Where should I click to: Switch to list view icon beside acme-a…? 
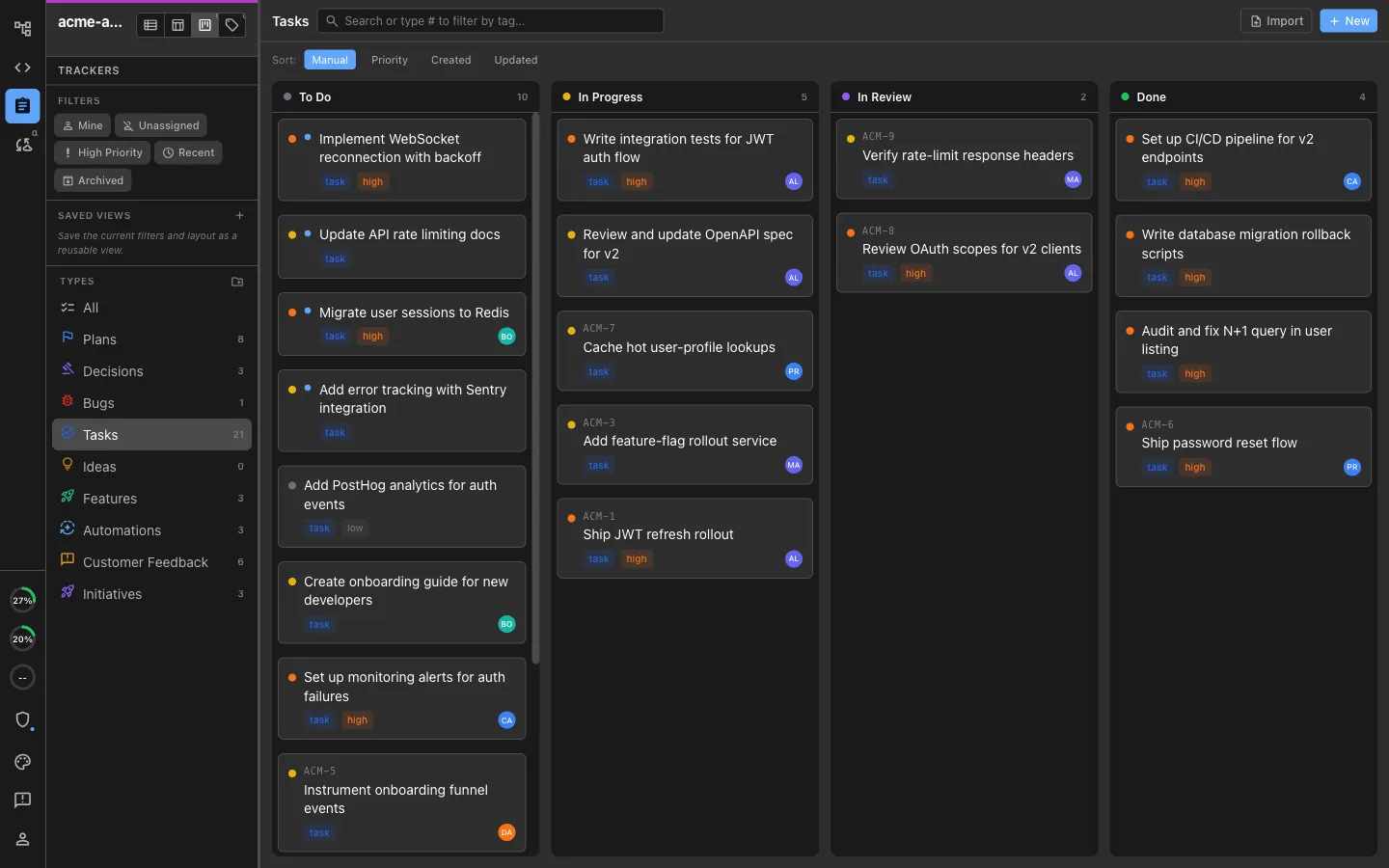click(150, 25)
